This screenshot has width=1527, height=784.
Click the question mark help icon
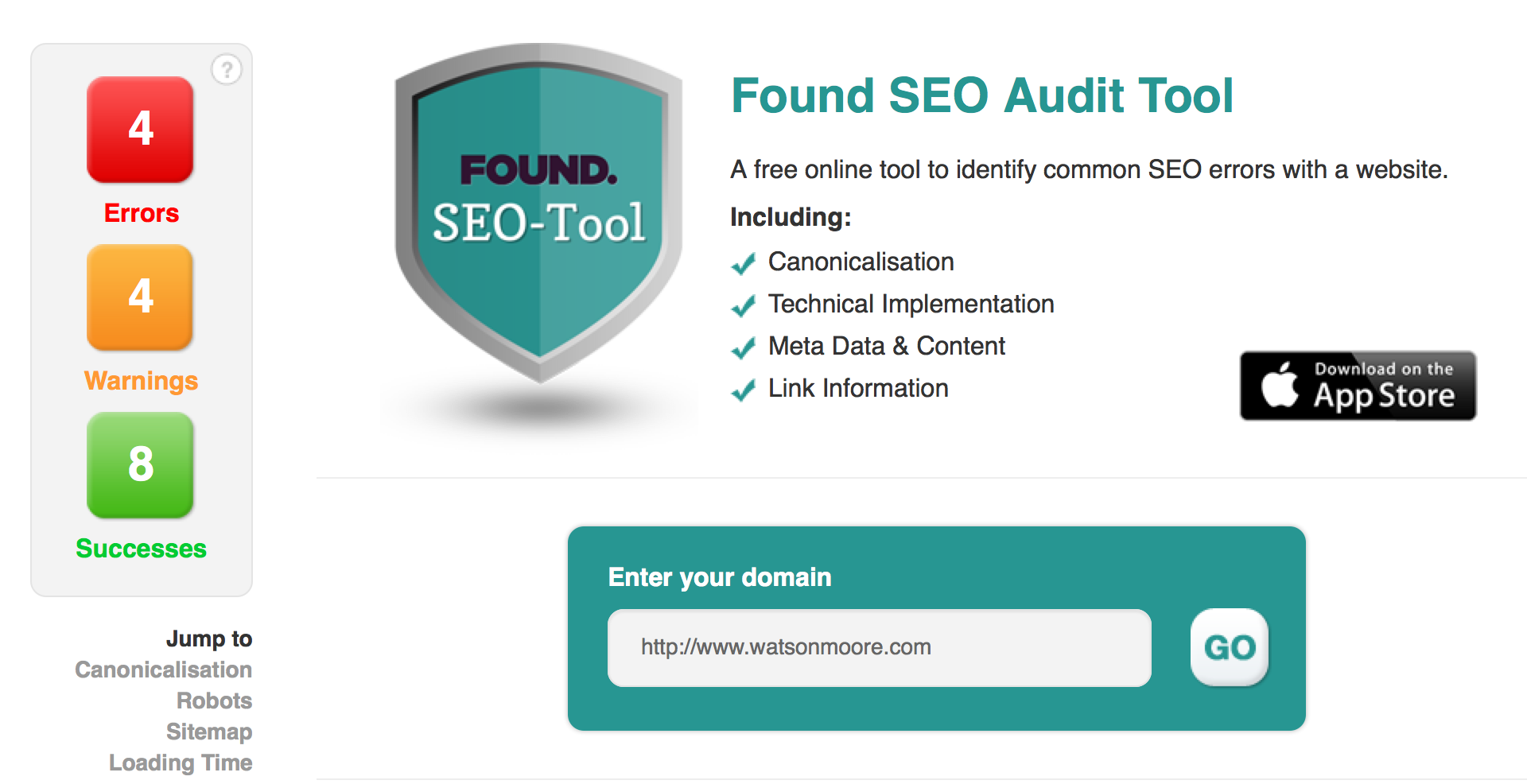227,70
